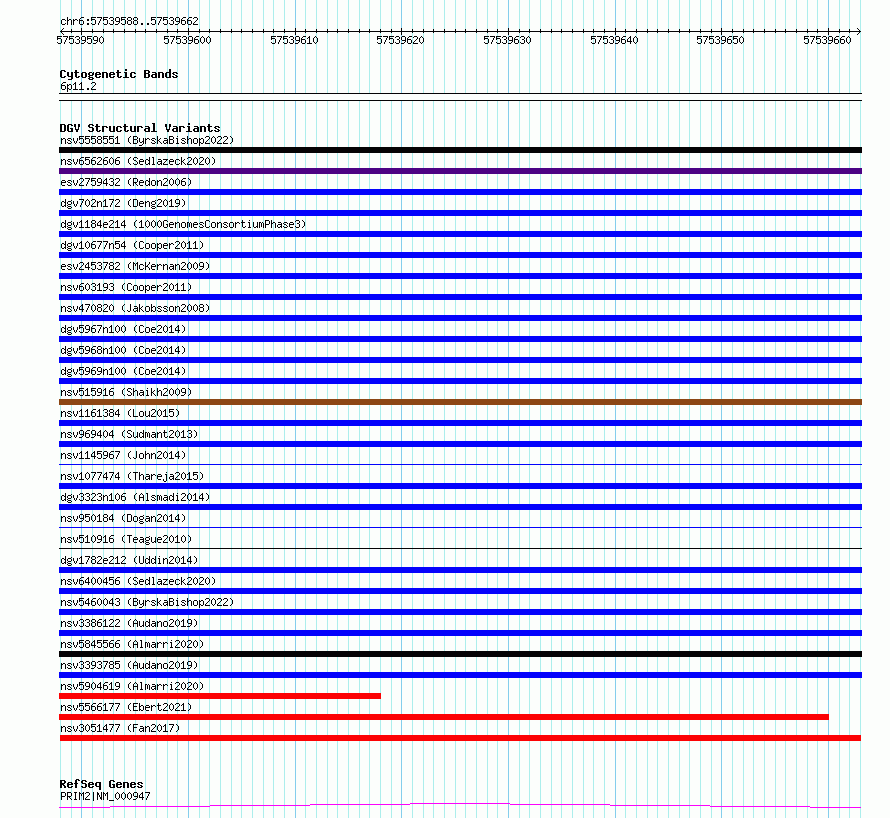The image size is (890, 818).
Task: Click ruler position 57539620
Action: [x=401, y=40]
